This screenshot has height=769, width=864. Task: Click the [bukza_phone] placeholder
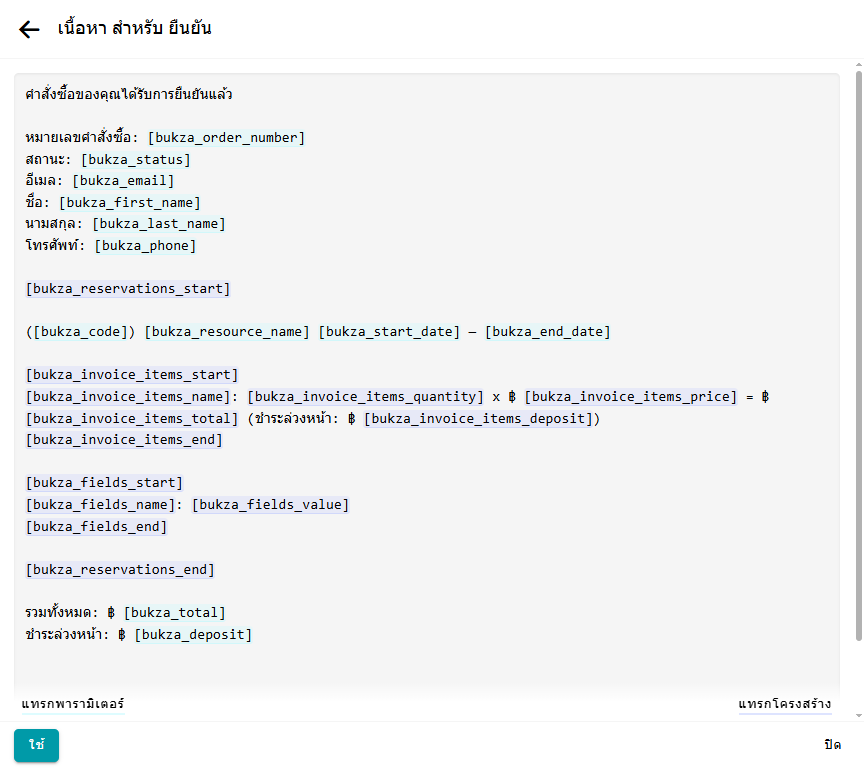[145, 246]
